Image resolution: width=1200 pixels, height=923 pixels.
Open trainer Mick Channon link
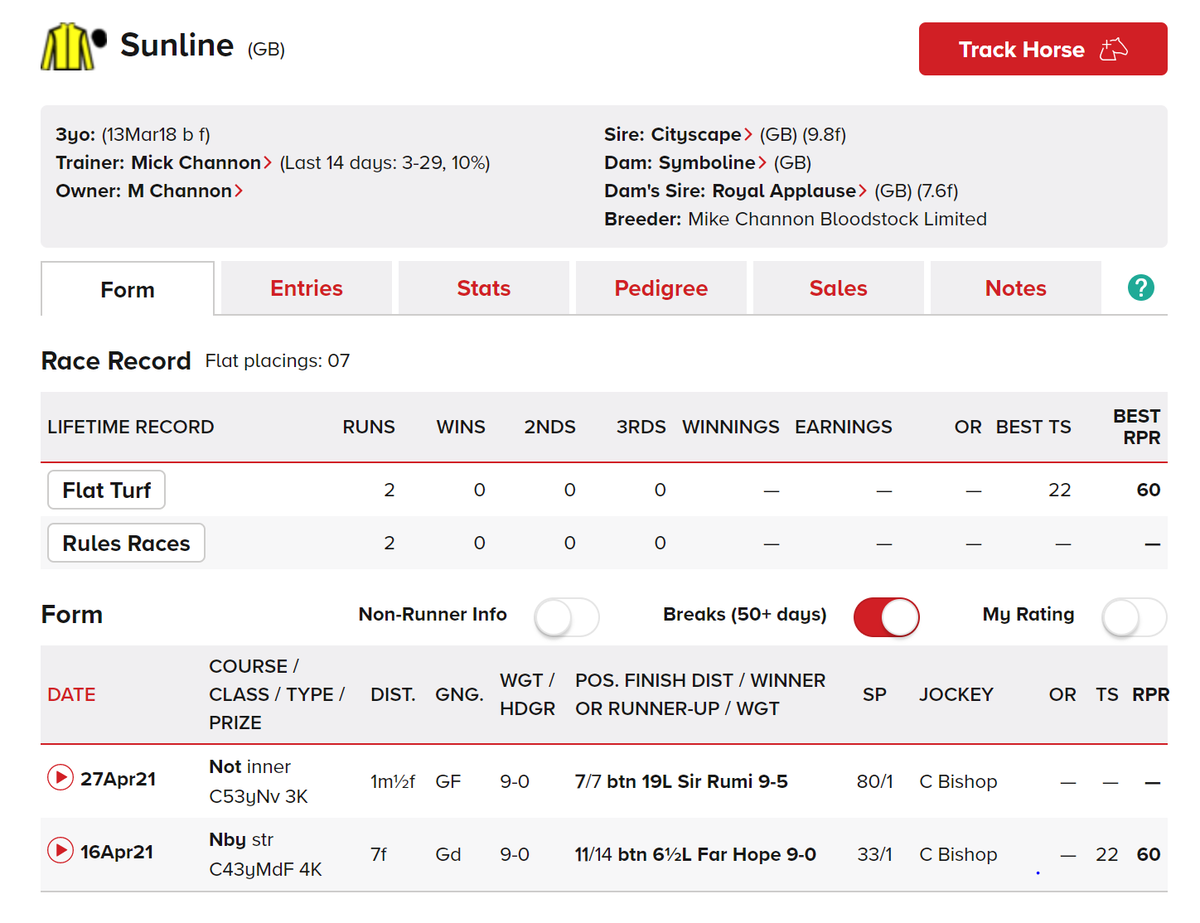pos(201,162)
